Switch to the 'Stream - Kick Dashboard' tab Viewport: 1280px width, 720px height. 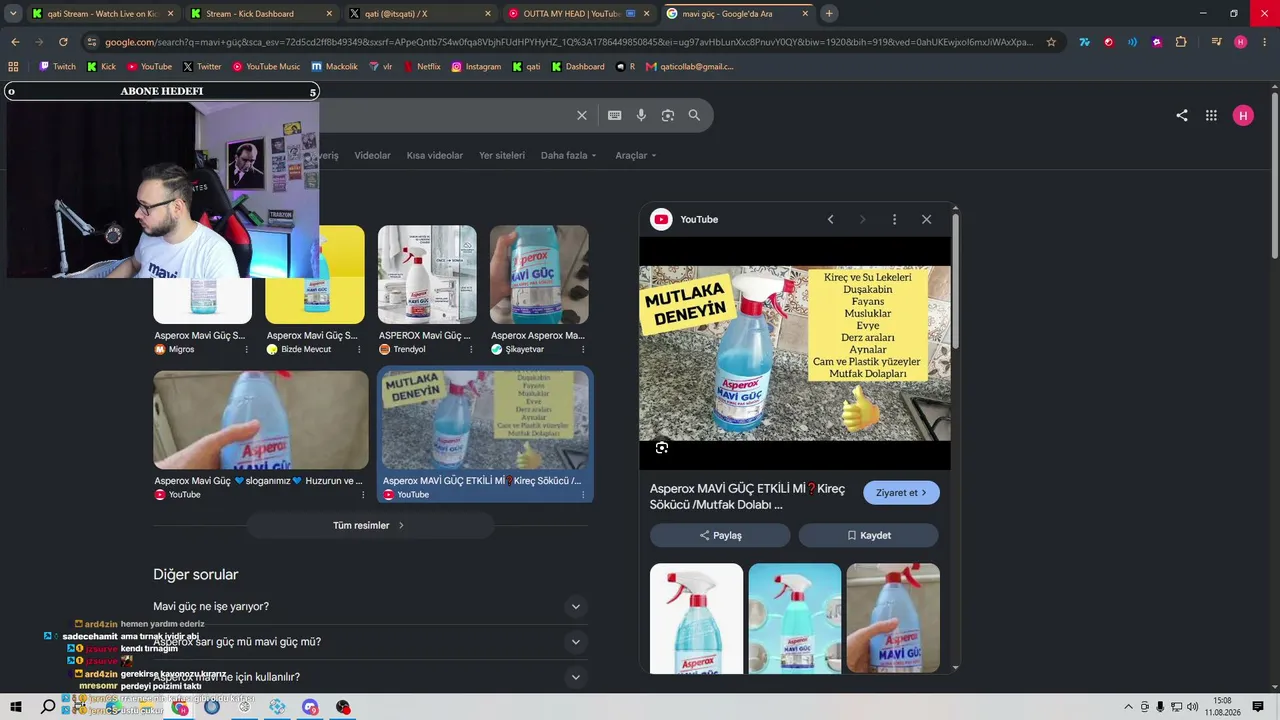262,14
